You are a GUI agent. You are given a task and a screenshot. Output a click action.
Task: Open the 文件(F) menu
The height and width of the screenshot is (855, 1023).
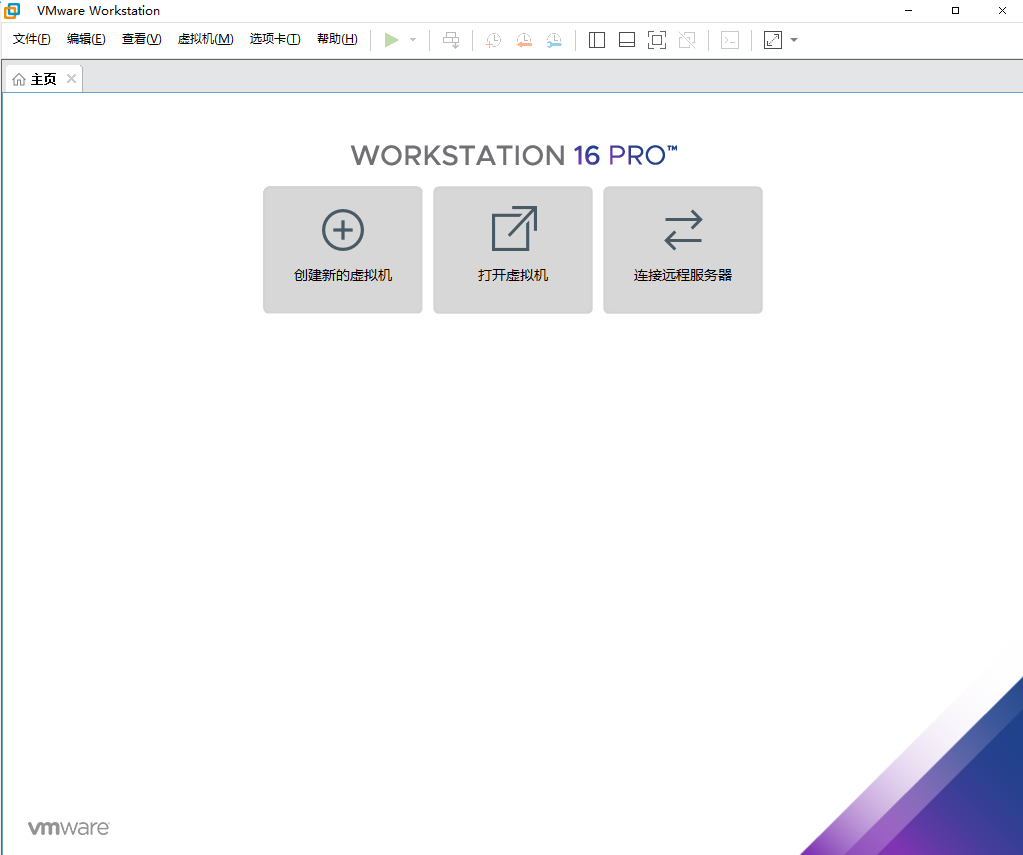(31, 39)
